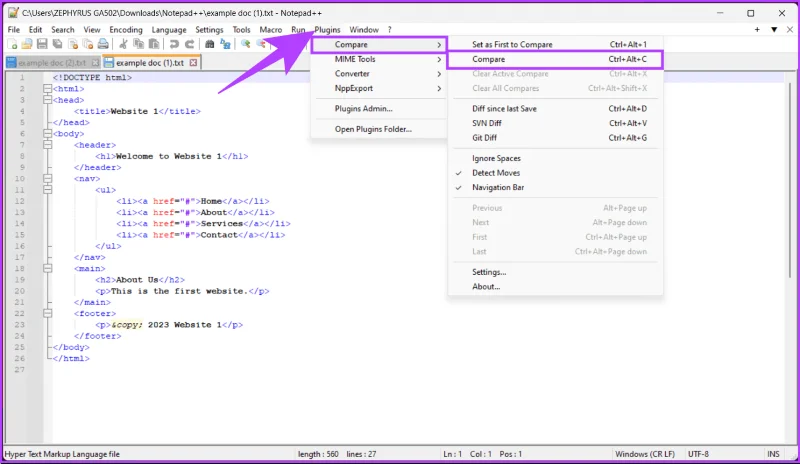Open the Window menu
800x464 pixels.
pos(364,30)
